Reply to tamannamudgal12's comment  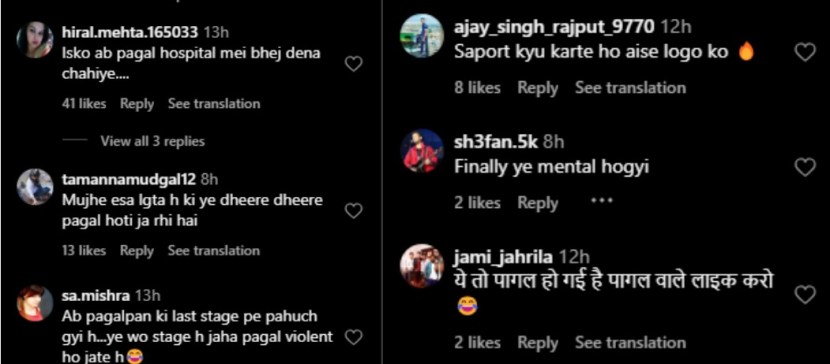pos(137,251)
